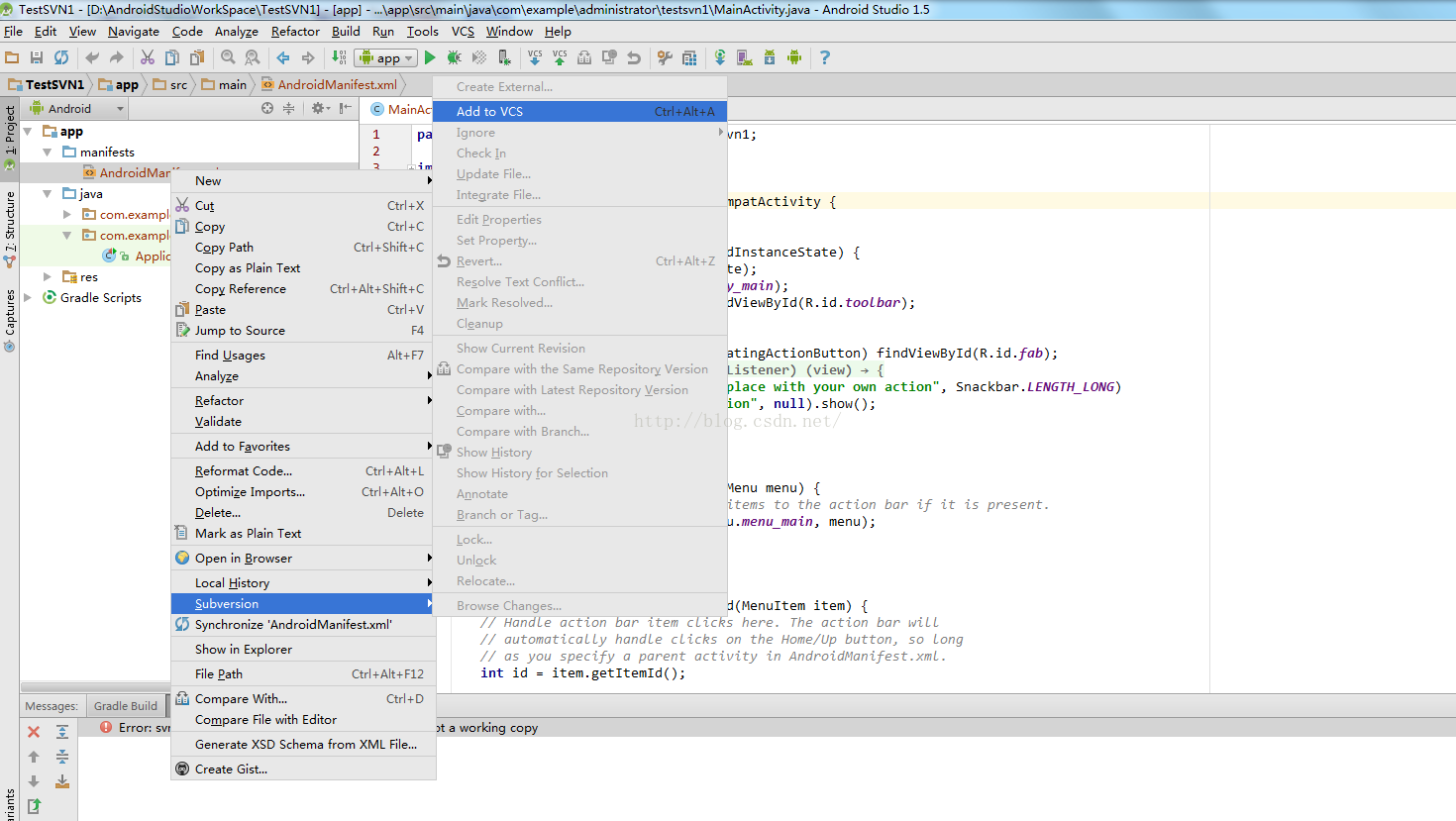Choose Create Gist... entry

point(303,769)
